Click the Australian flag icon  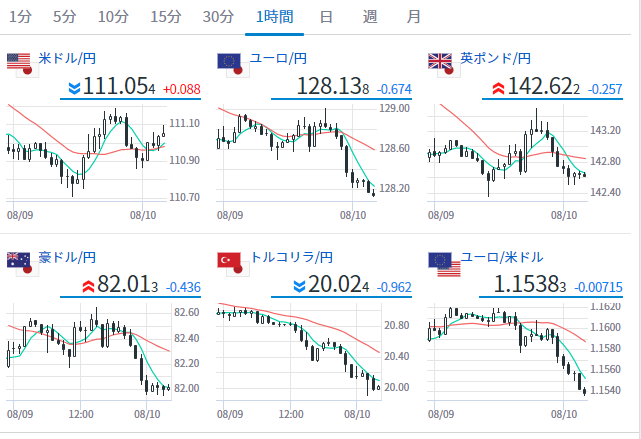click(22, 264)
